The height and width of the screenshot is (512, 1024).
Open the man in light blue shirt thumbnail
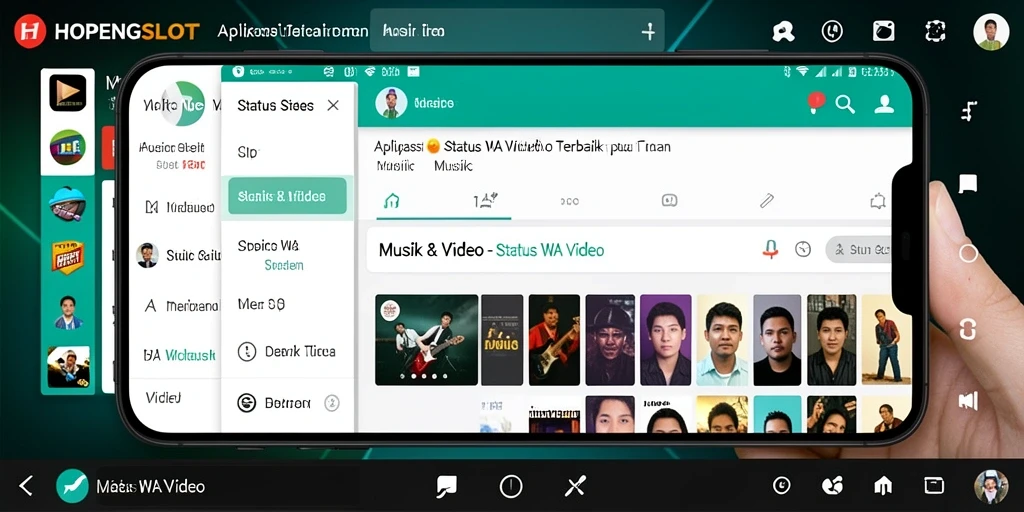pyautogui.click(x=722, y=340)
